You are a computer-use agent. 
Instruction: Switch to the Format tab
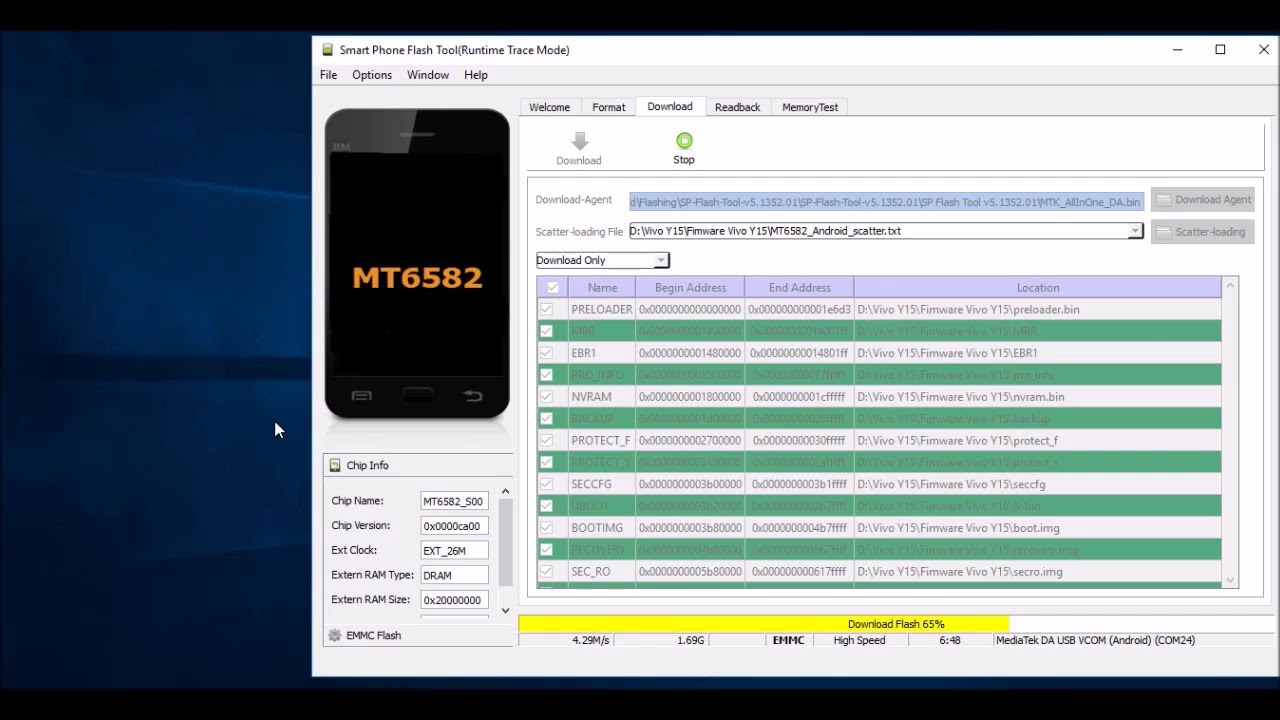609,107
